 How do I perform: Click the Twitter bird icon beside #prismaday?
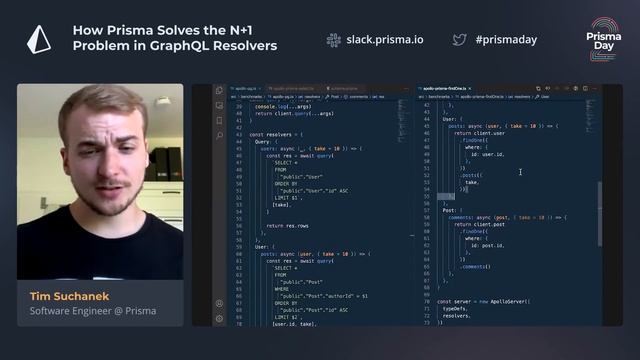coord(459,40)
